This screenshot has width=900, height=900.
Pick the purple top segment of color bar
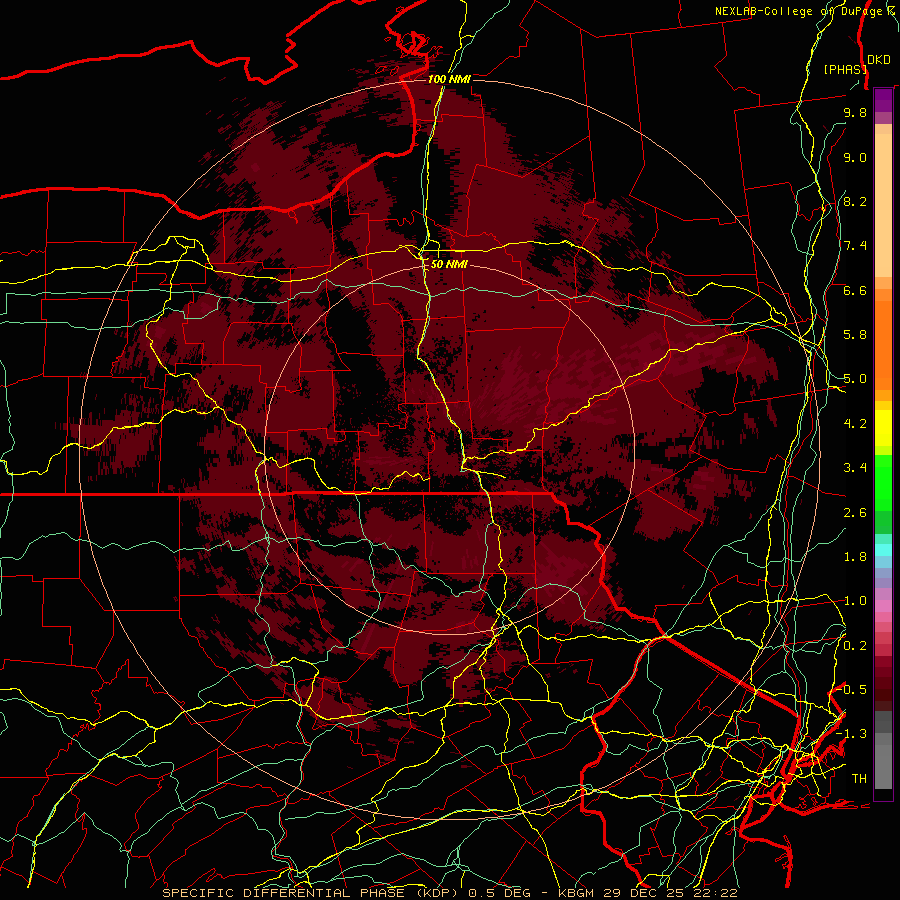[883, 100]
